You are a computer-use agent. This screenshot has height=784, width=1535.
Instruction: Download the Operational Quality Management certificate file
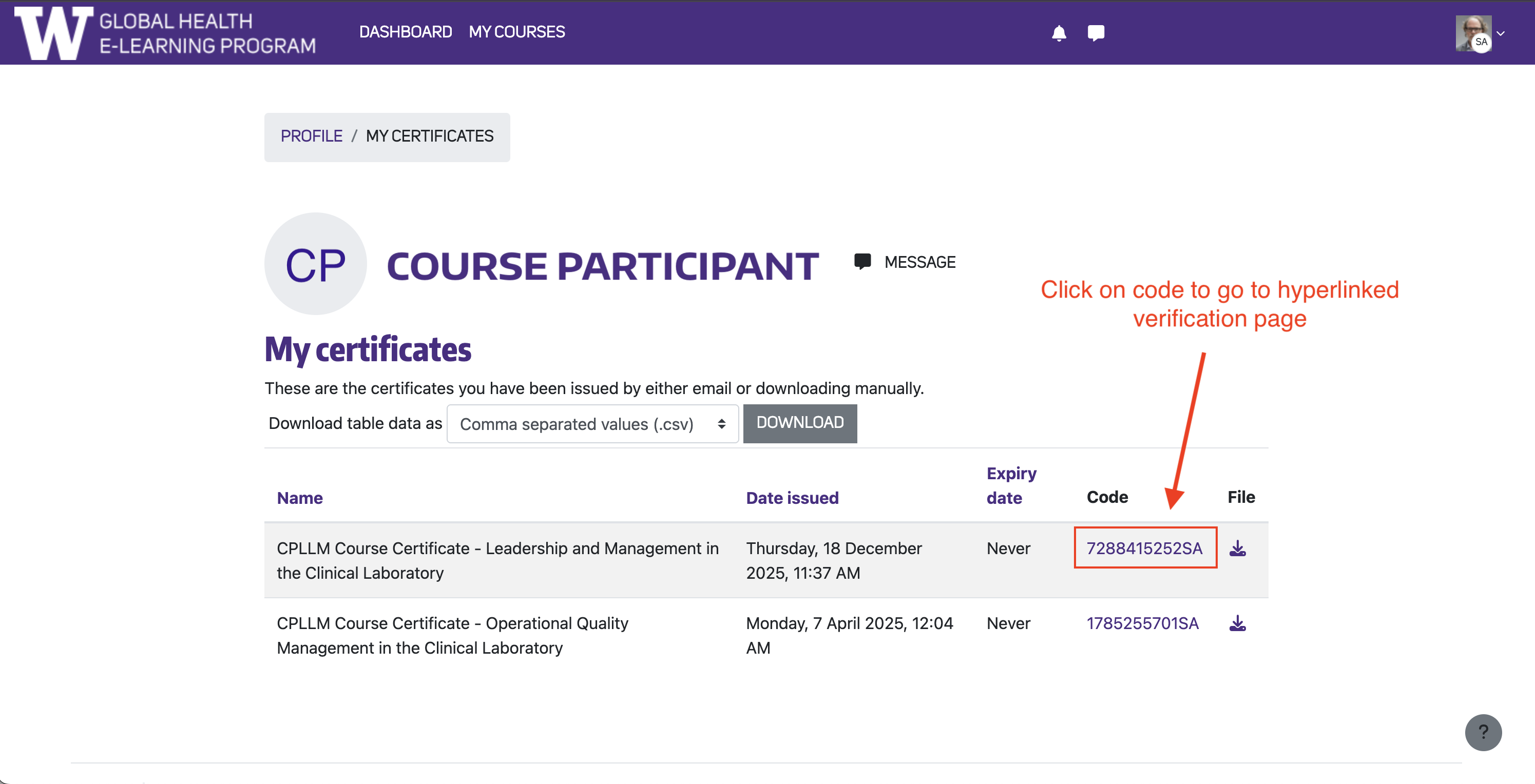click(x=1237, y=623)
